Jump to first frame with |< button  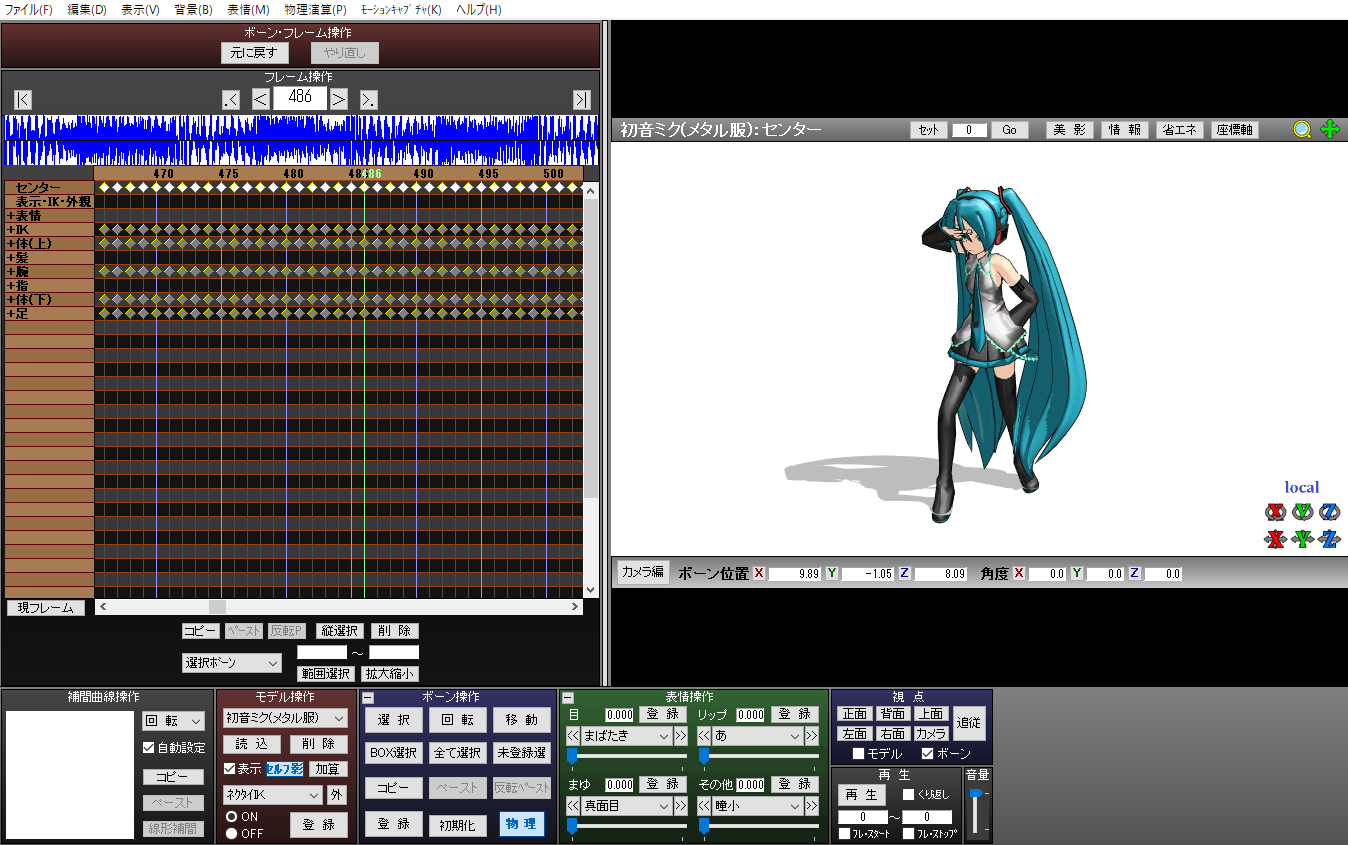(23, 99)
